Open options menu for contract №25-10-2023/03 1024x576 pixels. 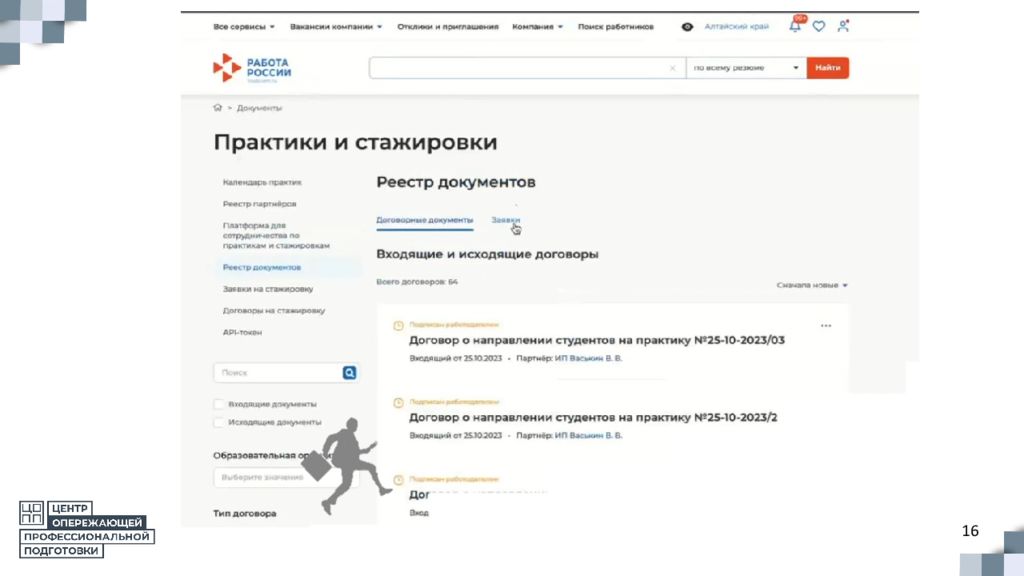click(x=826, y=325)
